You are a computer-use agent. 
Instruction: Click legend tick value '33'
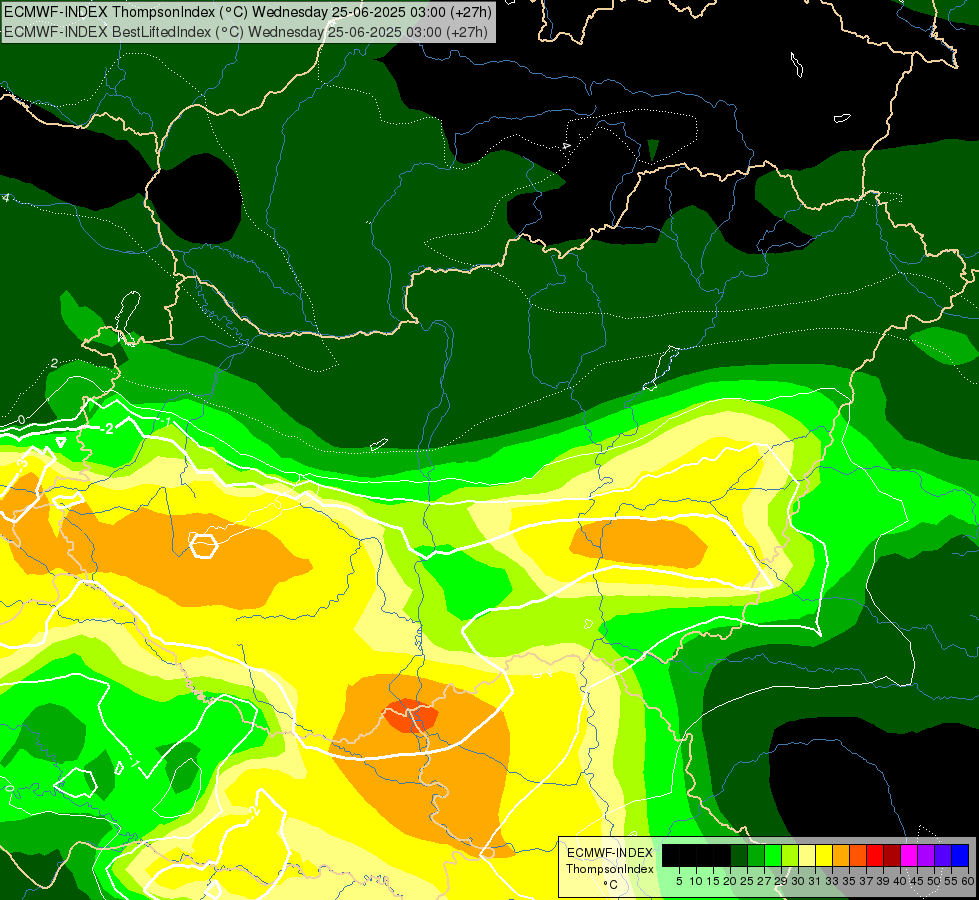point(832,881)
